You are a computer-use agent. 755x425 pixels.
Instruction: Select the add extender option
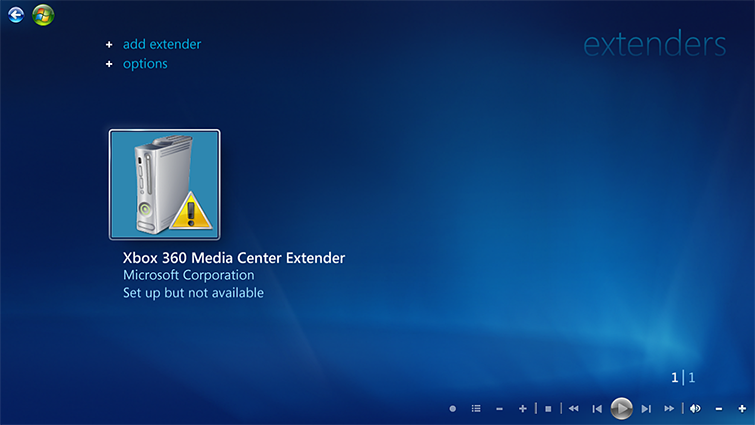(x=162, y=44)
